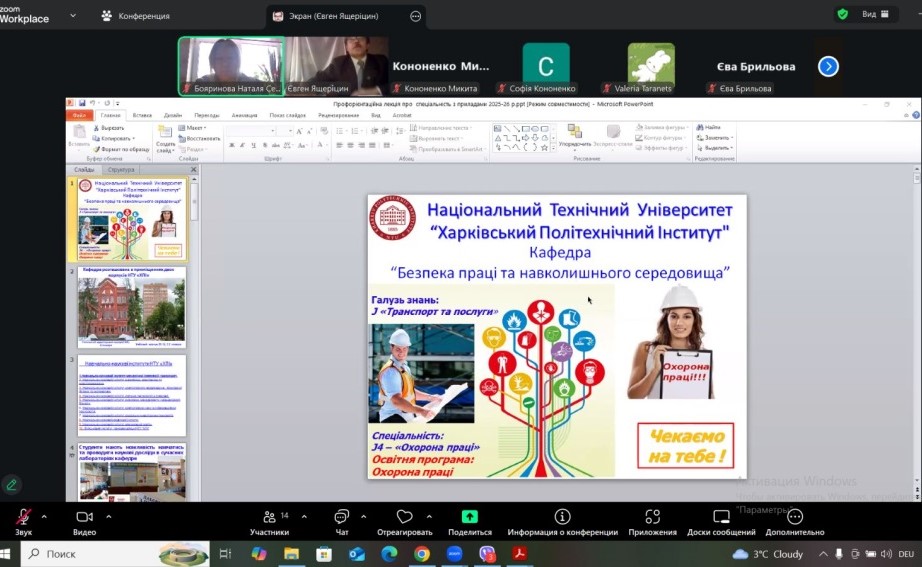Expand the chevron next to Участники
This screenshot has width=922, height=567.
coord(304,516)
